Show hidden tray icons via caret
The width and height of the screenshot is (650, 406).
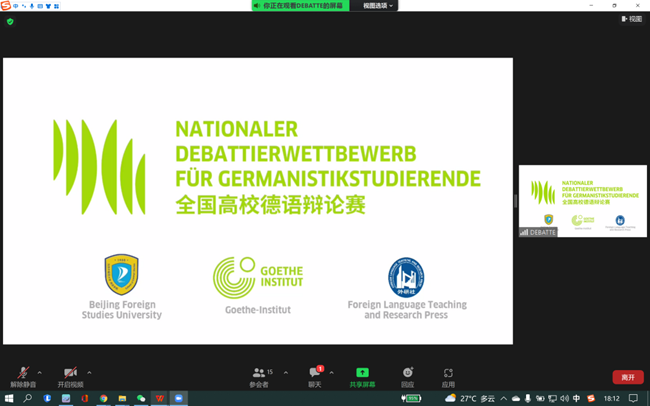coord(504,399)
